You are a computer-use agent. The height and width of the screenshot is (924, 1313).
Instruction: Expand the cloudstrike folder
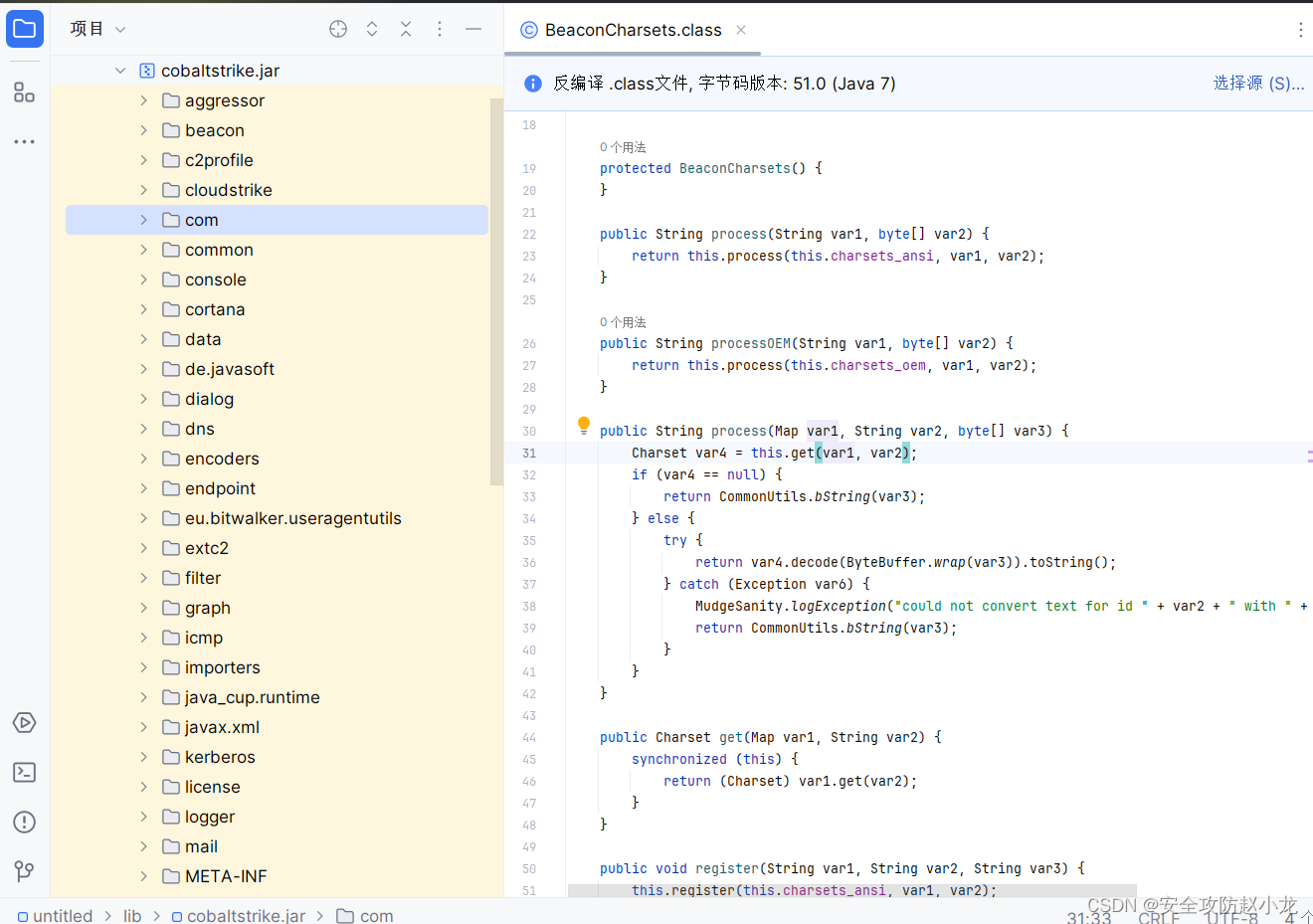144,190
